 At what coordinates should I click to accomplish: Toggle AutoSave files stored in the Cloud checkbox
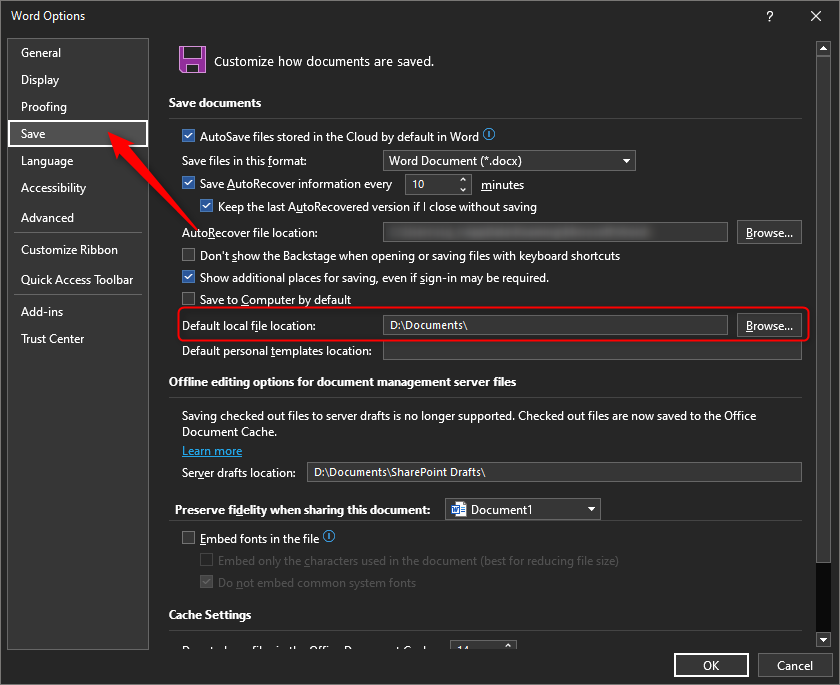[189, 136]
